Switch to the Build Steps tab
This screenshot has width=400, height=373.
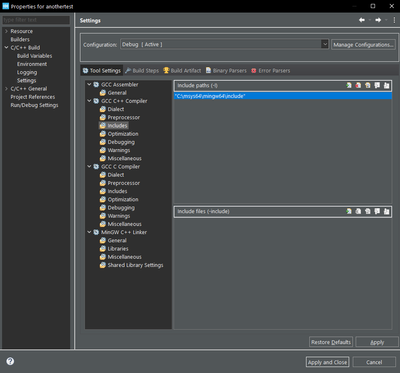142,71
